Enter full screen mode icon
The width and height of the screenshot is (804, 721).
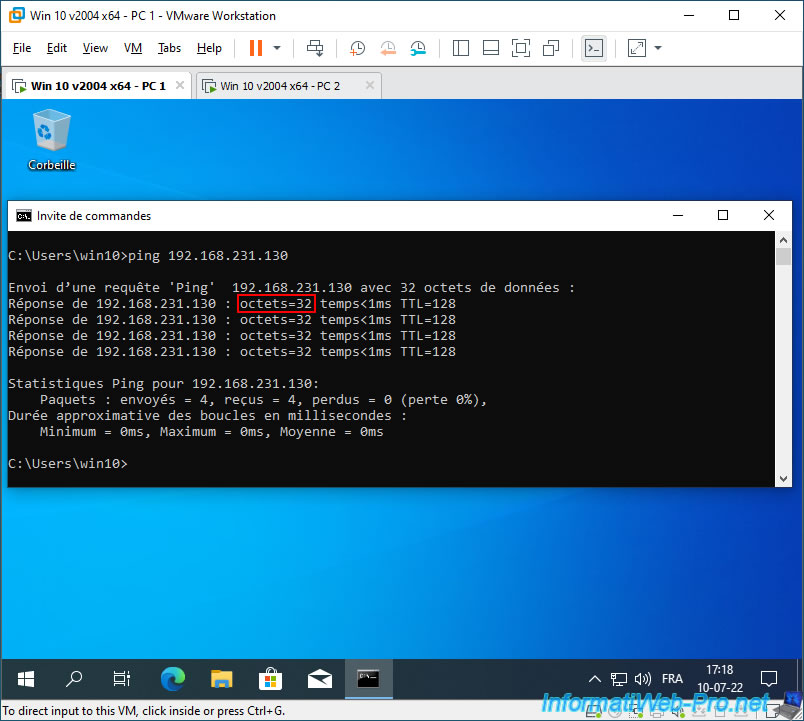(x=520, y=48)
